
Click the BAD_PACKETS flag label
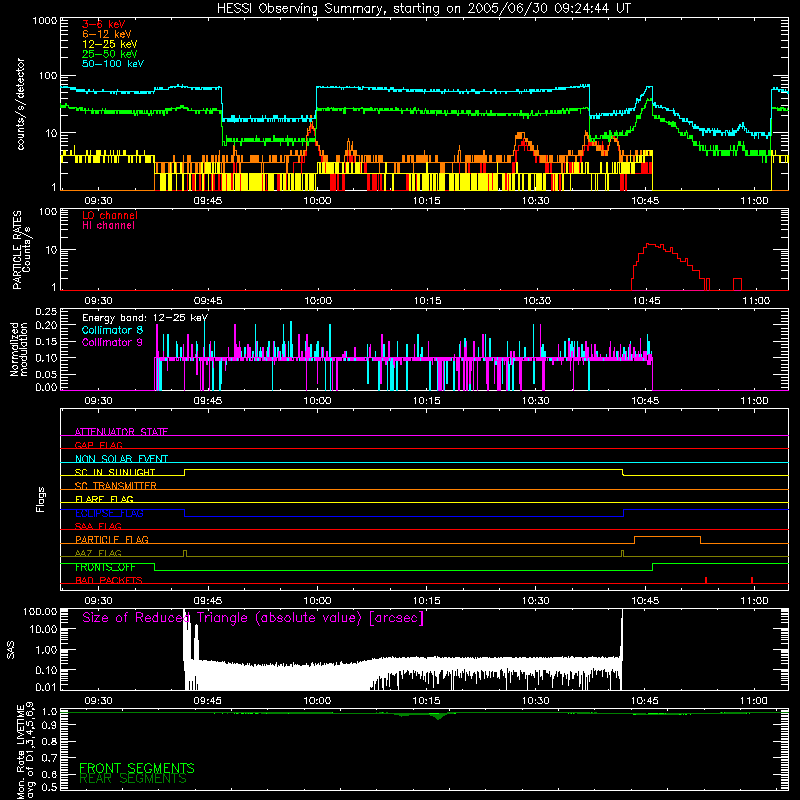point(109,580)
